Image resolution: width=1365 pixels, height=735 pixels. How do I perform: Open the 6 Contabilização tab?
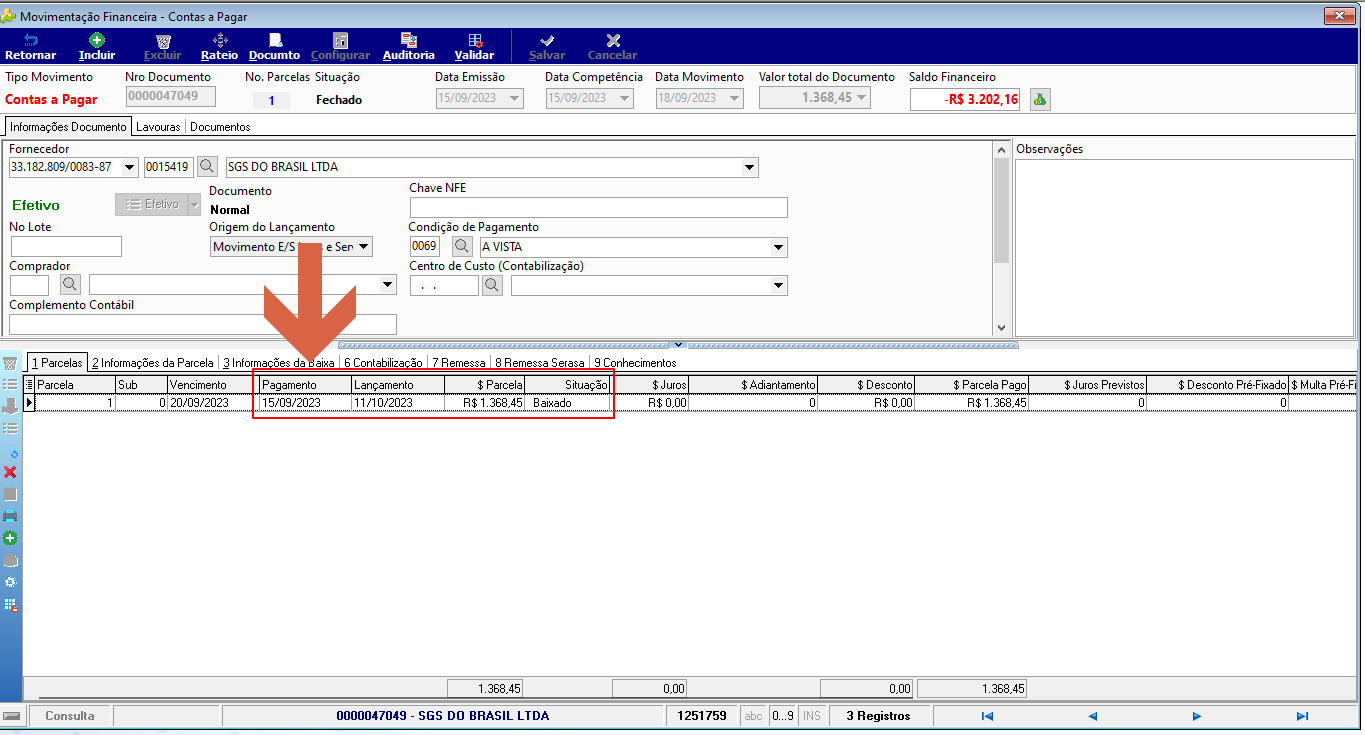tap(383, 363)
